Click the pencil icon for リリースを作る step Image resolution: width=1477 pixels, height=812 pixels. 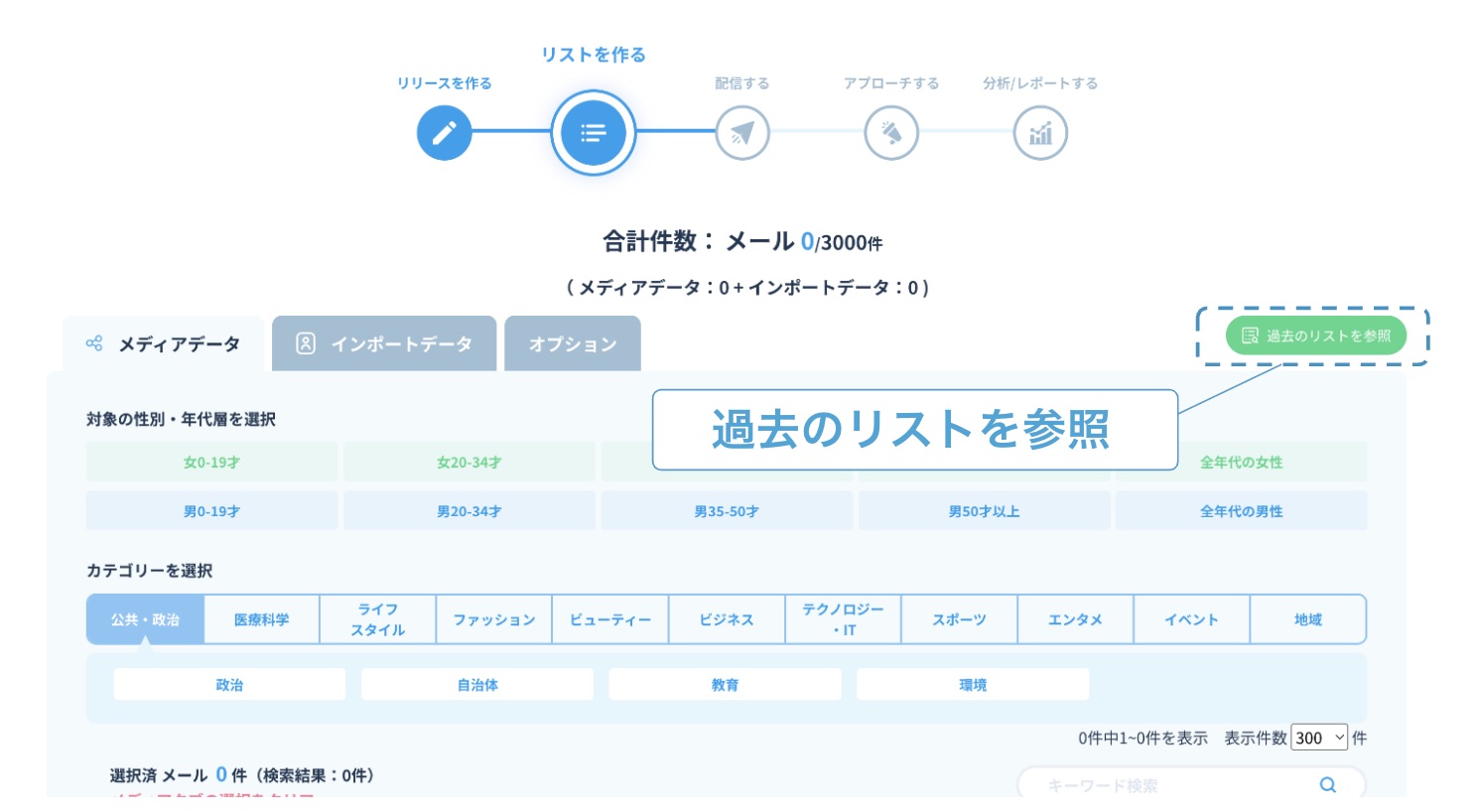444,133
